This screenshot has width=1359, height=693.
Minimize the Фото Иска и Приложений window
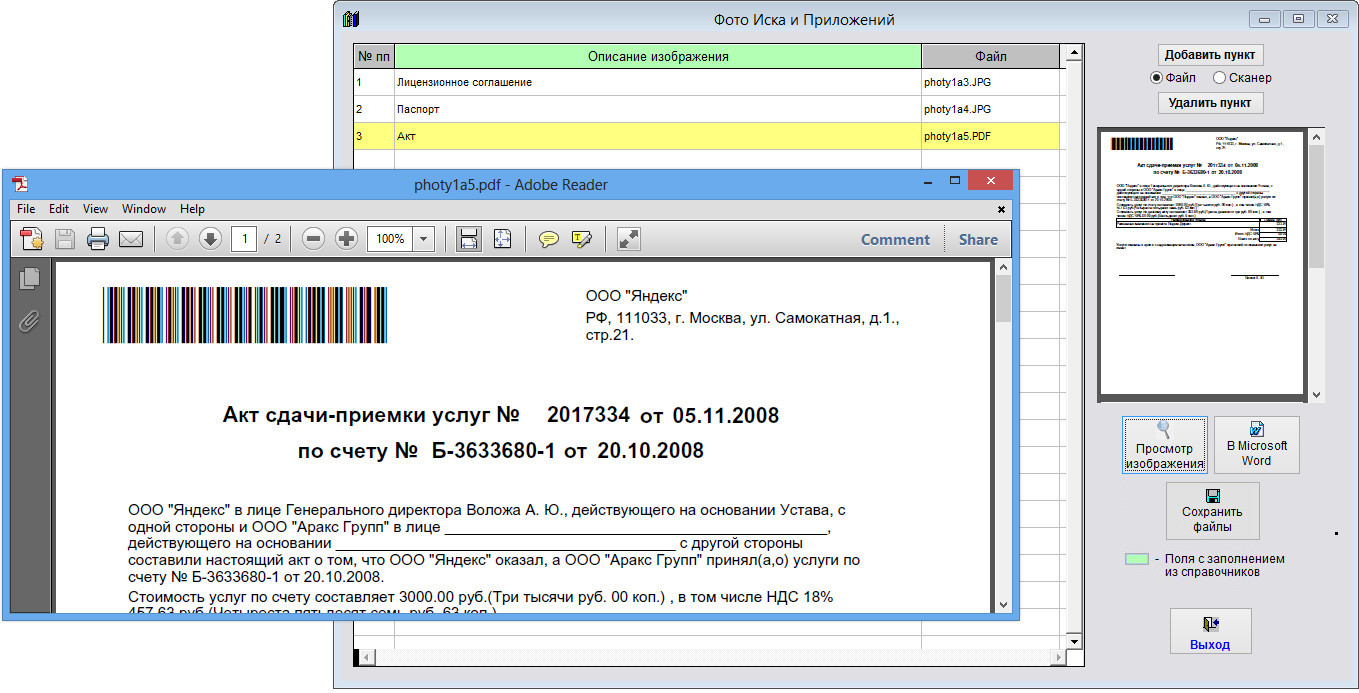pyautogui.click(x=1263, y=18)
